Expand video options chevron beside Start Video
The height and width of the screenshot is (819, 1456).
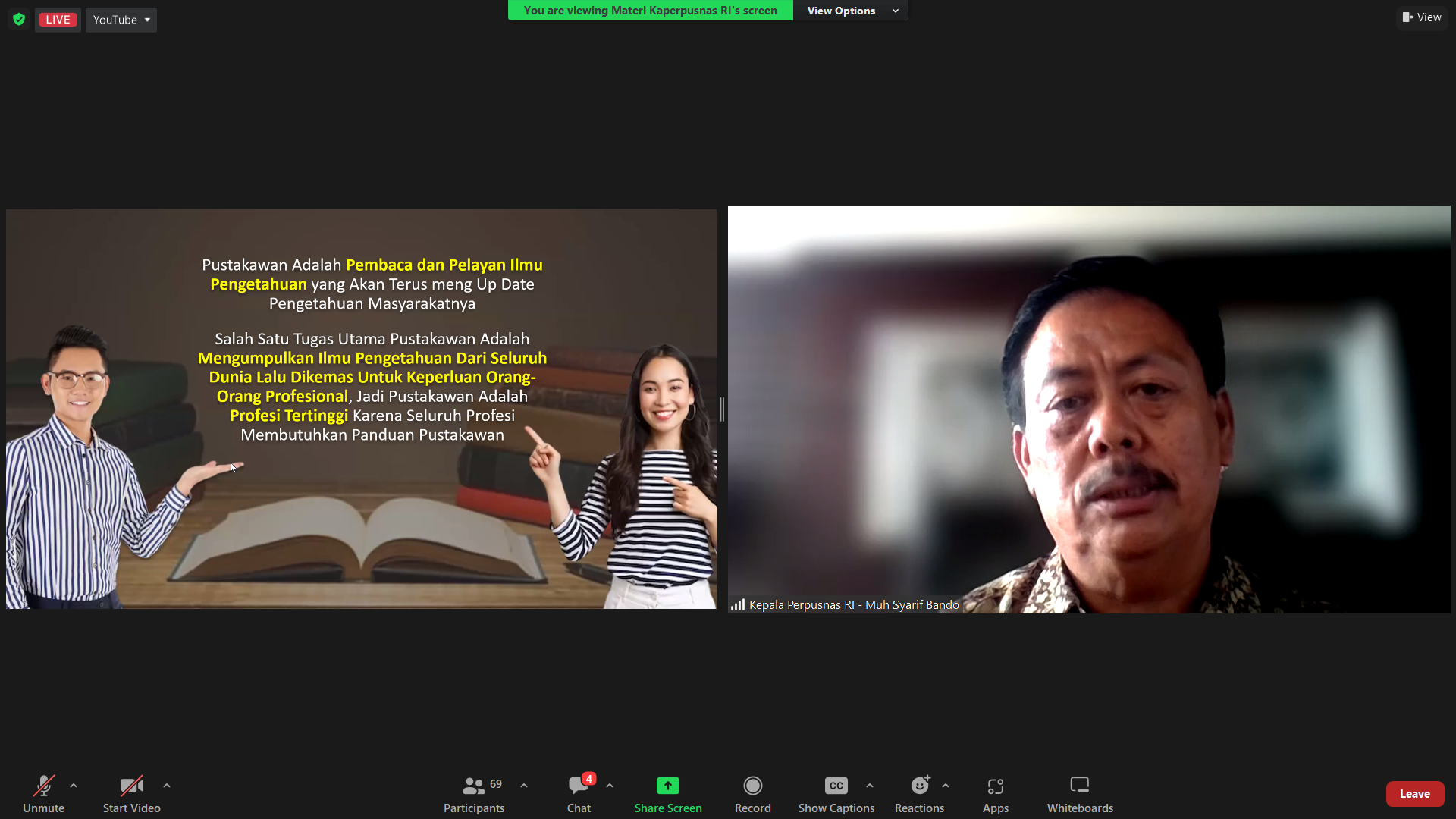point(167,786)
